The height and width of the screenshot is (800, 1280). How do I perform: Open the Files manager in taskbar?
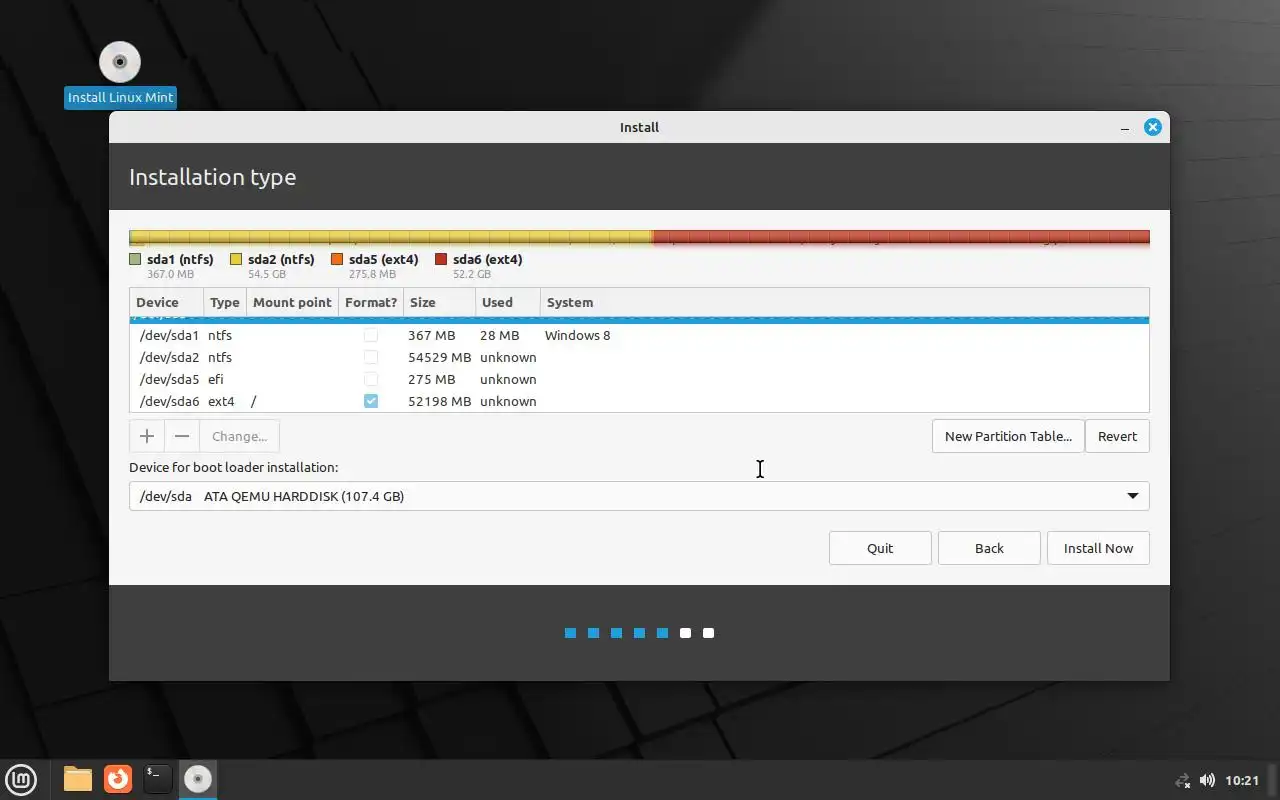click(78, 779)
